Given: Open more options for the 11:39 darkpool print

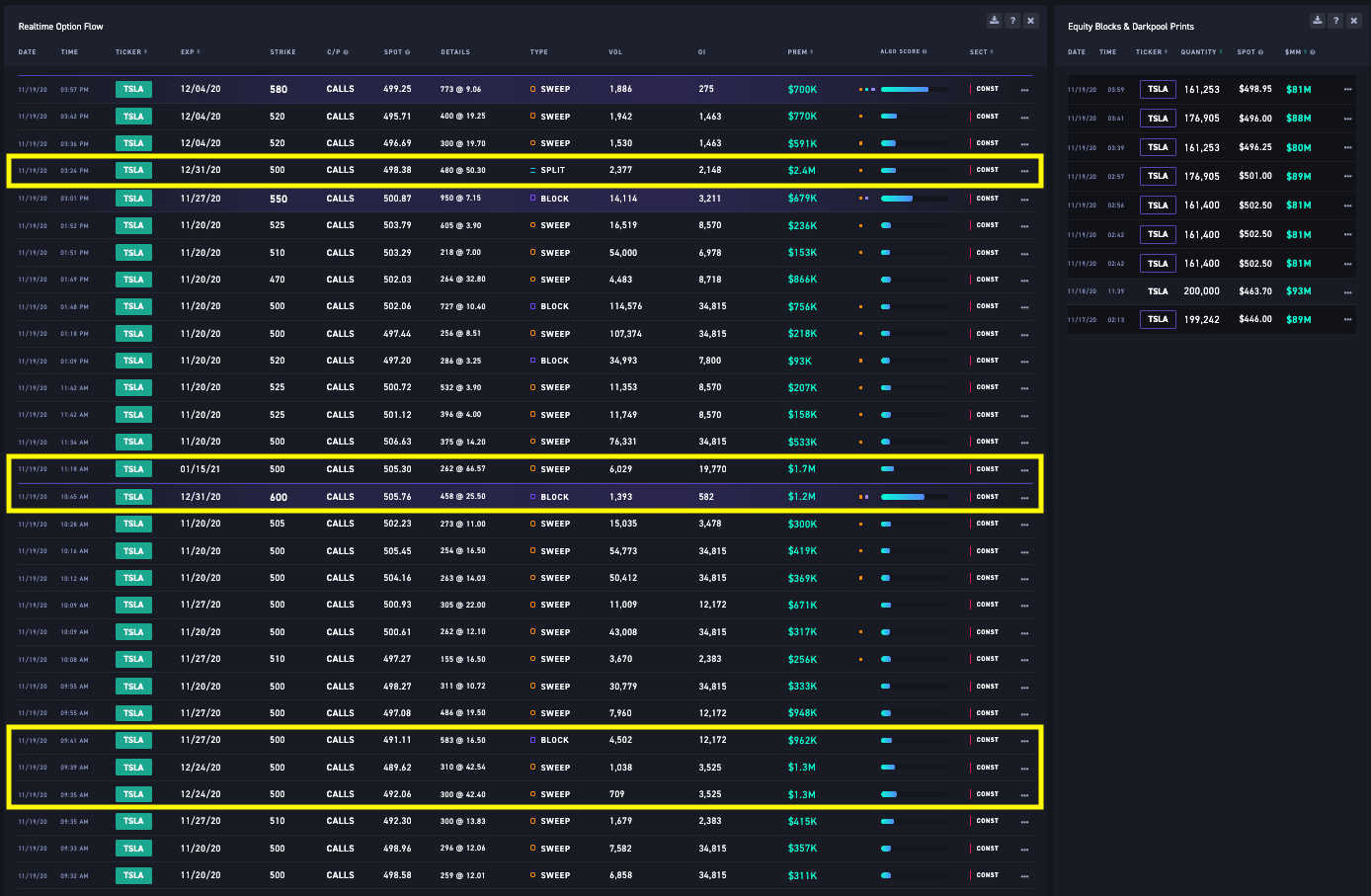Looking at the screenshot, I should [x=1347, y=292].
